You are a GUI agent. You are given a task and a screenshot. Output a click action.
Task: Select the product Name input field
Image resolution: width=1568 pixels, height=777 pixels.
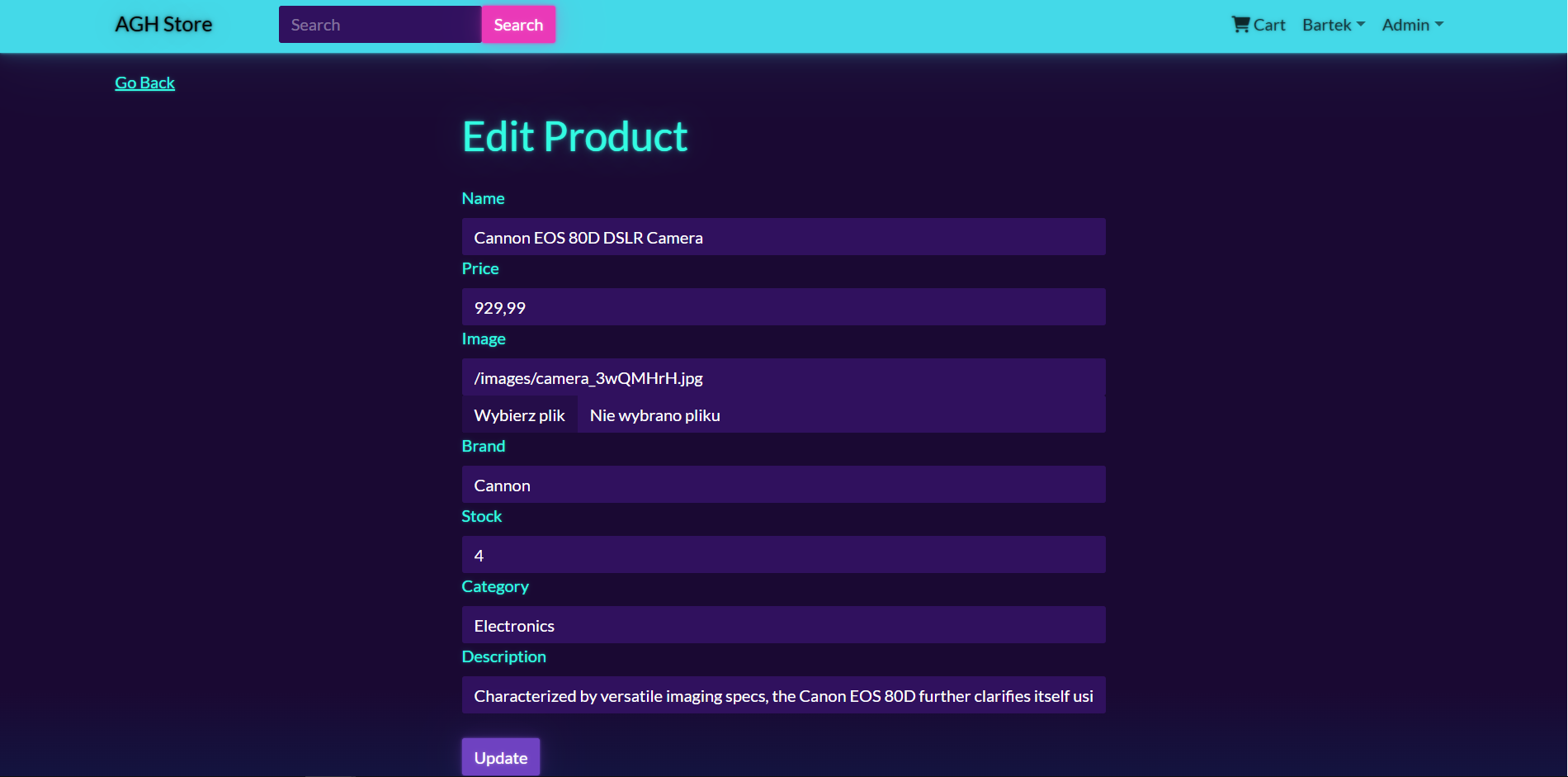(x=782, y=237)
